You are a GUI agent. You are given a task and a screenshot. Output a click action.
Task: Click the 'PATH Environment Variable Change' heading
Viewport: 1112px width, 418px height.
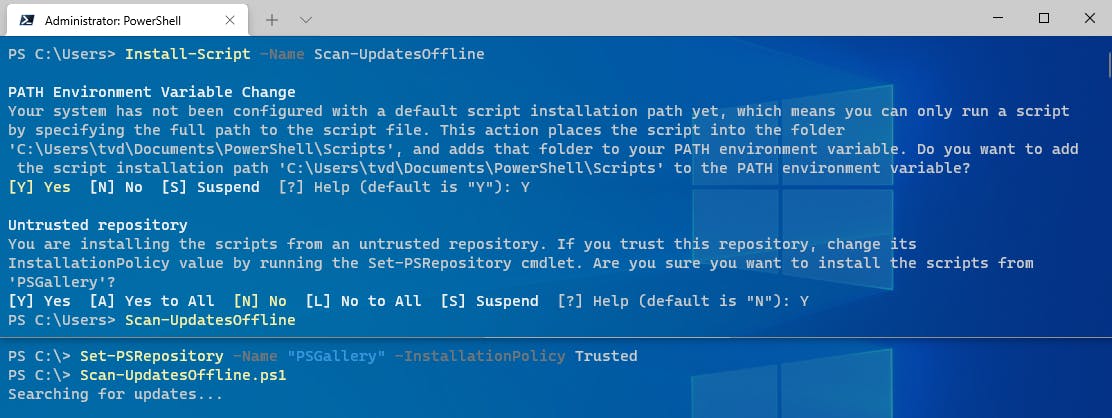click(x=151, y=92)
